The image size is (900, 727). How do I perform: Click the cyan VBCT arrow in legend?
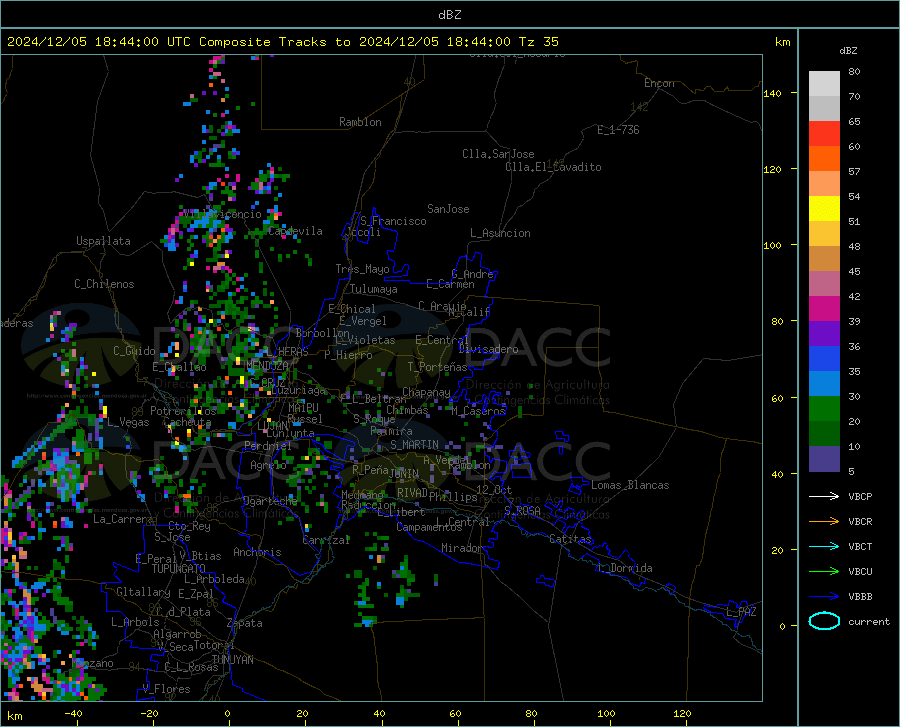824,546
